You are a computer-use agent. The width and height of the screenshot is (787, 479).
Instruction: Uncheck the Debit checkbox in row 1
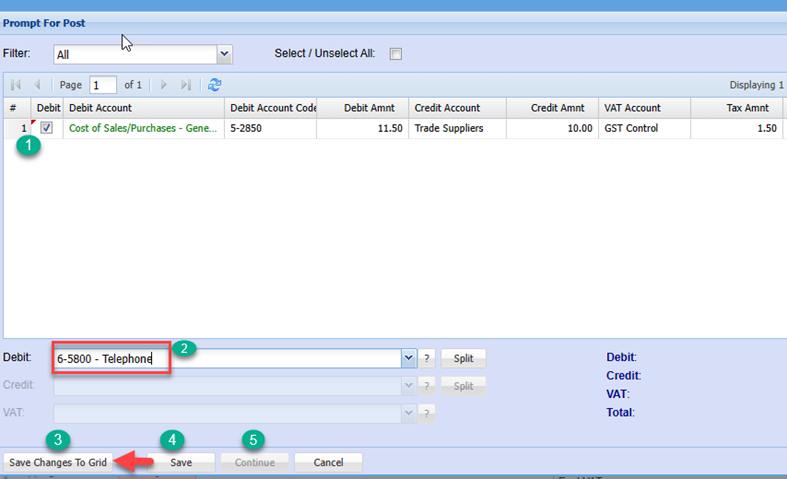tap(46, 128)
